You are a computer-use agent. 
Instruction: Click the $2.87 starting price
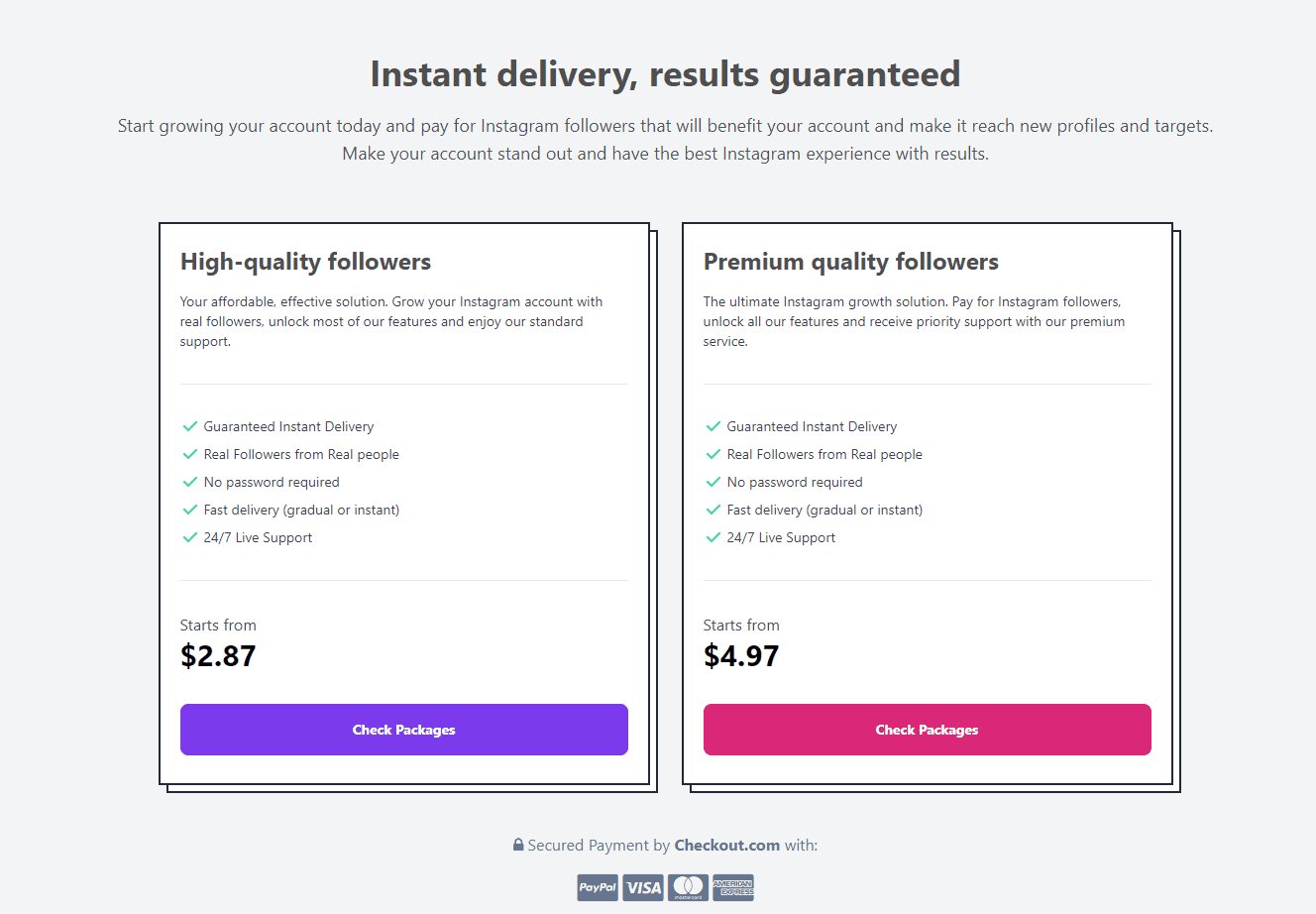[x=218, y=656]
